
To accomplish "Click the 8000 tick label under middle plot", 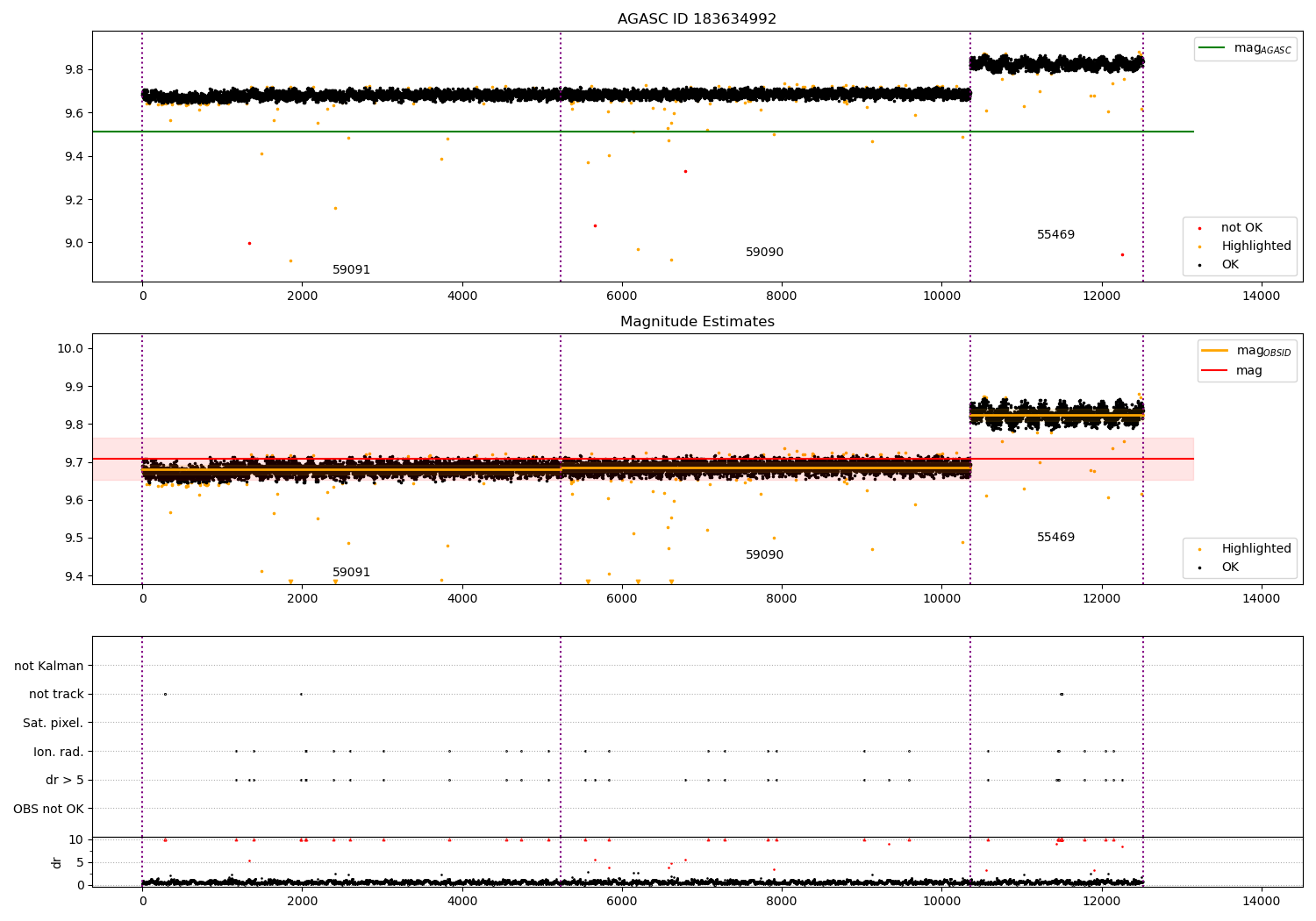I will [x=782, y=599].
